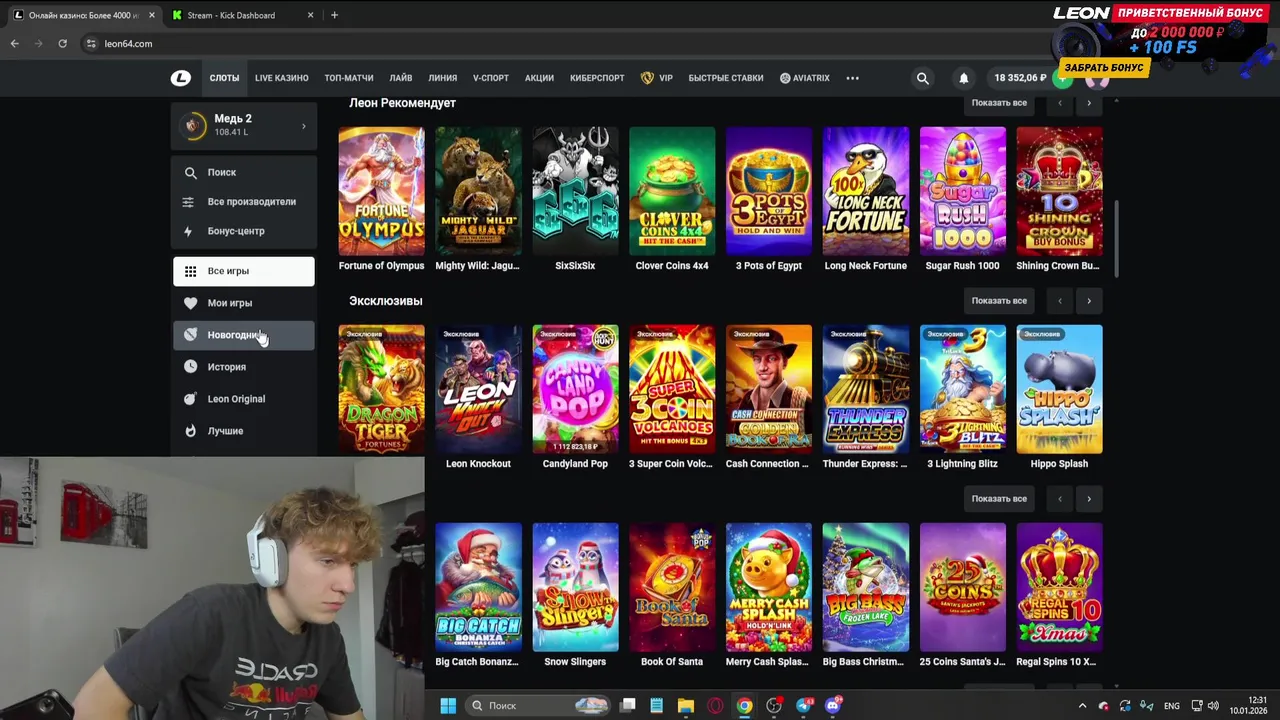
Task: Open the Live Казино section
Action: tap(281, 78)
